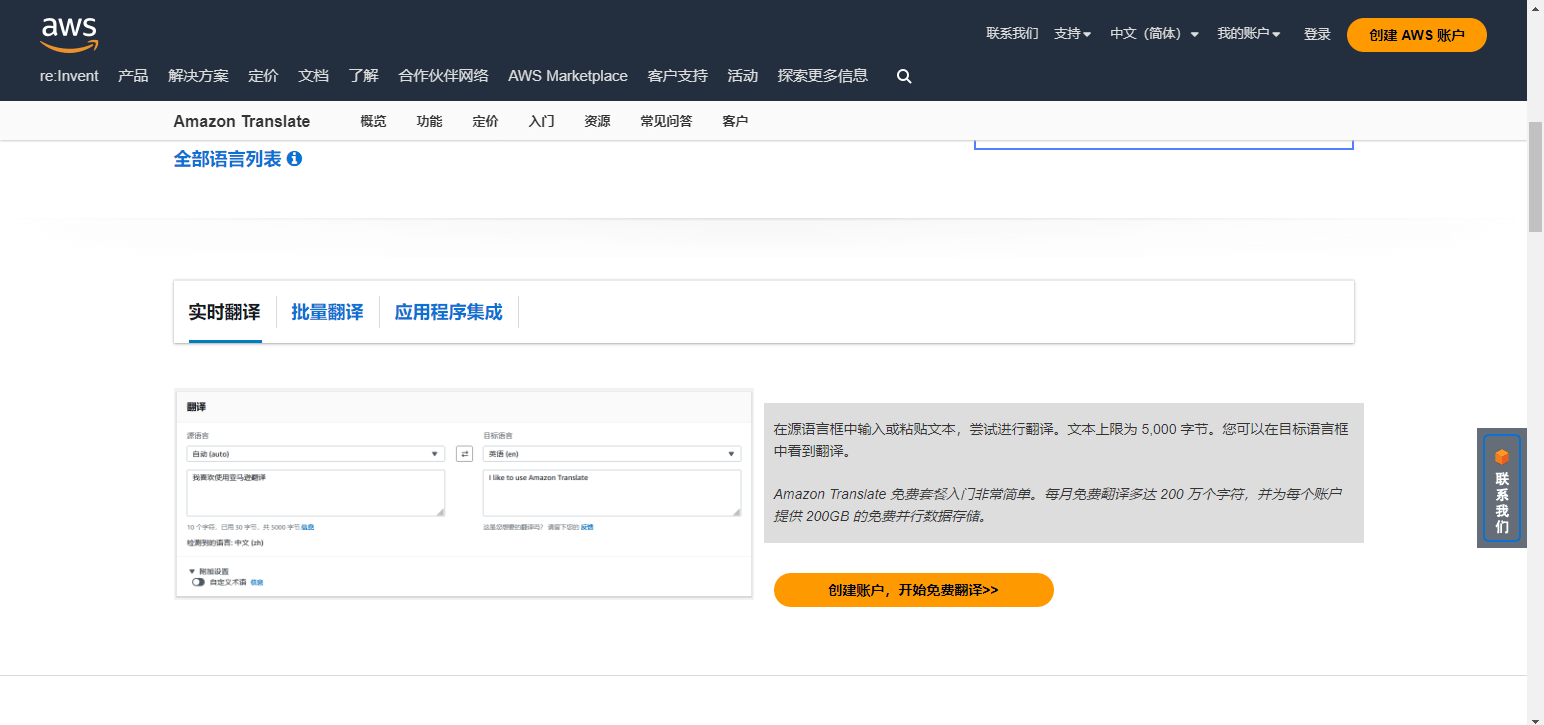Open the re:Invent menu item
Screen dimensions: 1544x725
tap(69, 76)
